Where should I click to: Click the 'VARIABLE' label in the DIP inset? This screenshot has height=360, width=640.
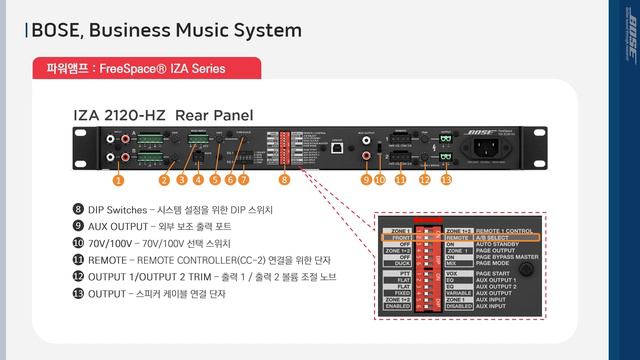pyautogui.click(x=459, y=293)
